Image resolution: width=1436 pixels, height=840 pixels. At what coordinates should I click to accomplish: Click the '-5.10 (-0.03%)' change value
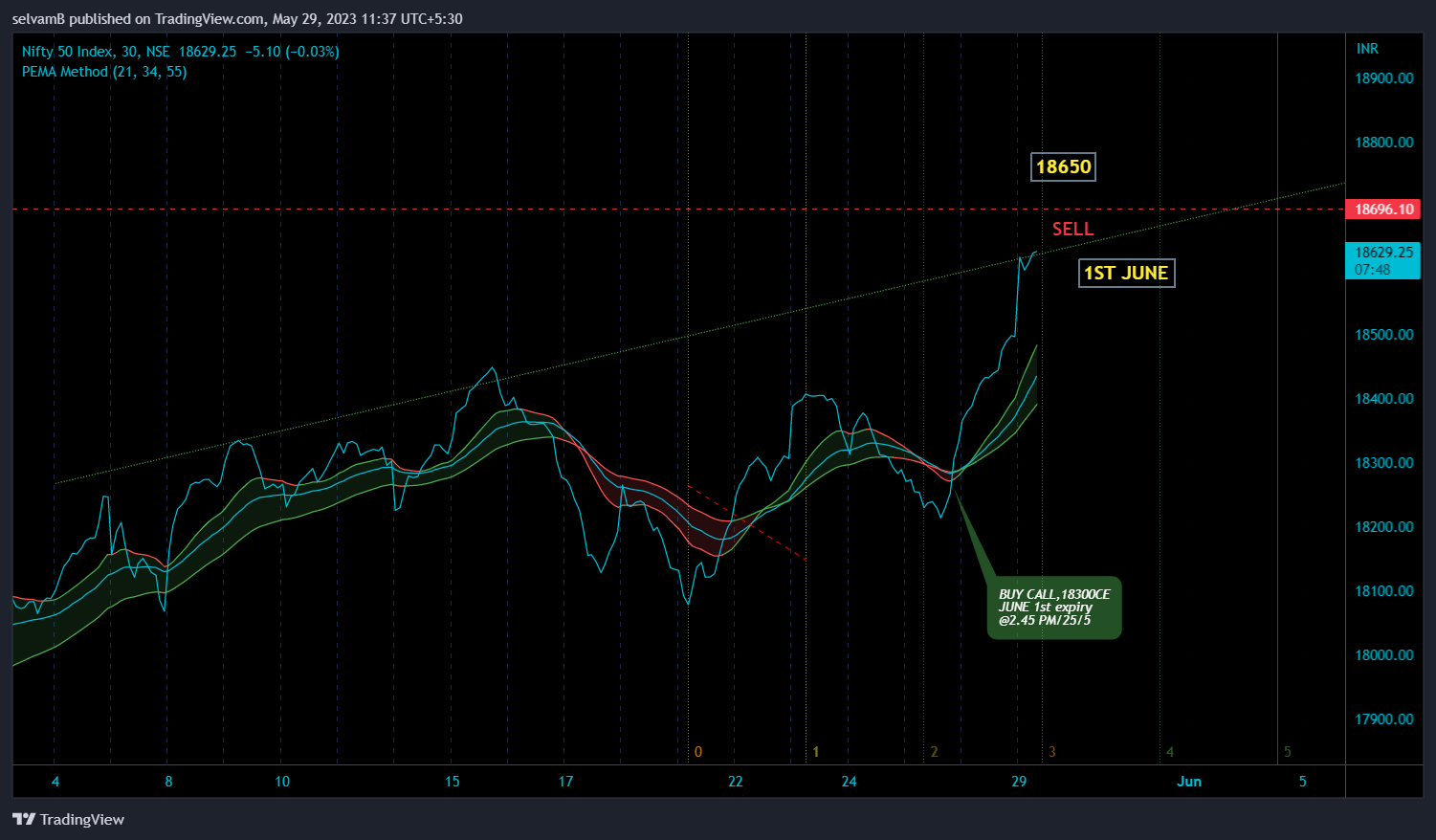pyautogui.click(x=292, y=52)
